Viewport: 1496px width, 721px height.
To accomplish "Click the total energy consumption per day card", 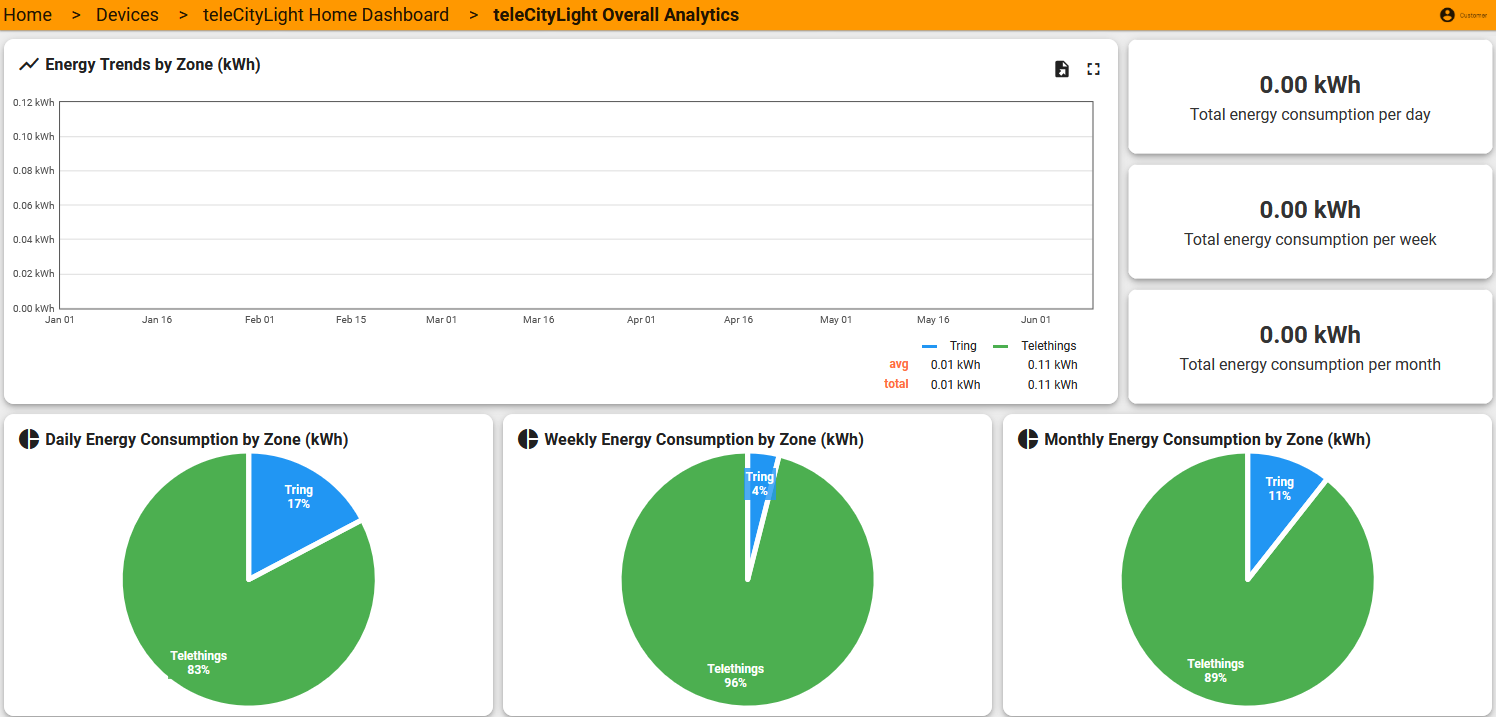I will point(1310,97).
